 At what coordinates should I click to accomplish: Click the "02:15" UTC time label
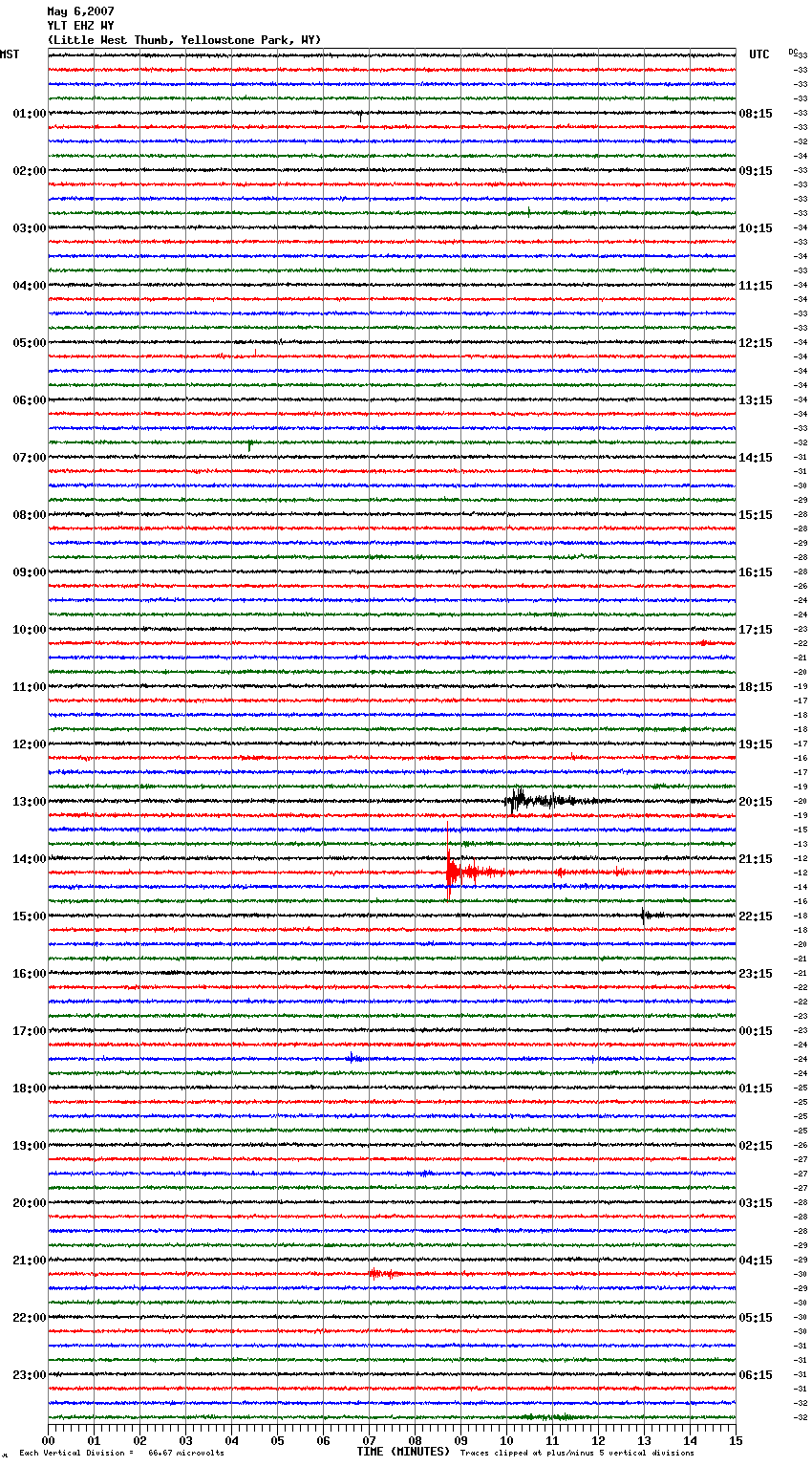tap(756, 1146)
